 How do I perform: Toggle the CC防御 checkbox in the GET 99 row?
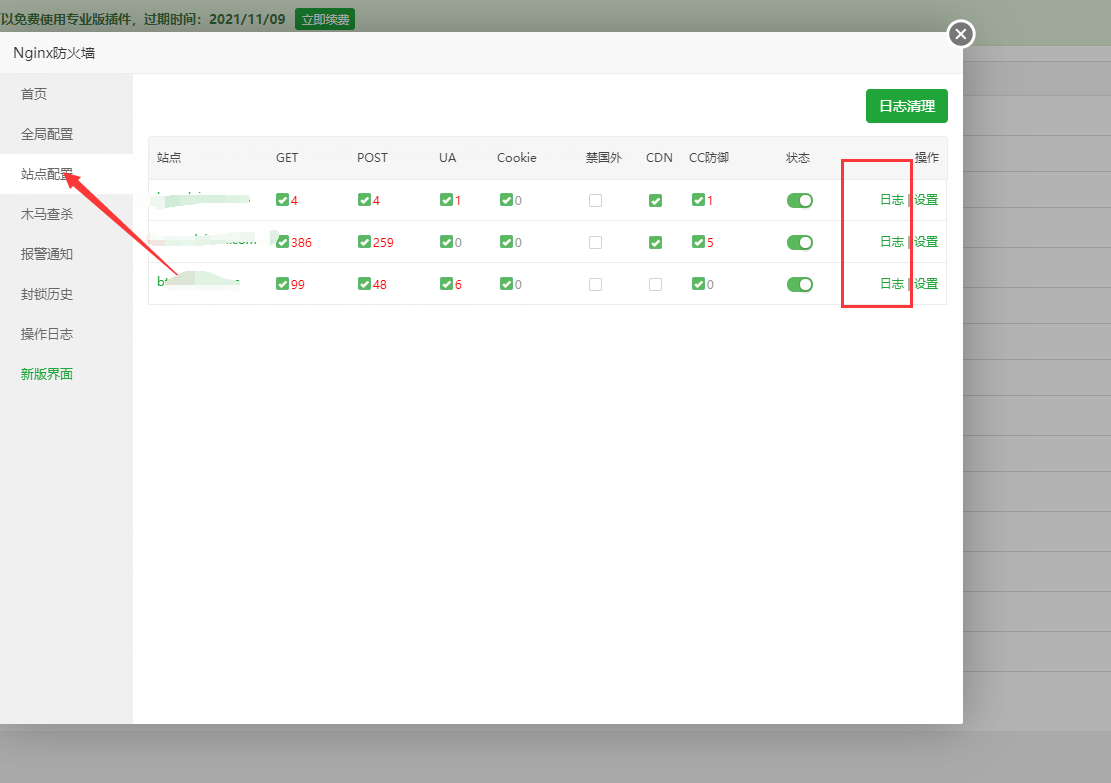pyautogui.click(x=699, y=284)
